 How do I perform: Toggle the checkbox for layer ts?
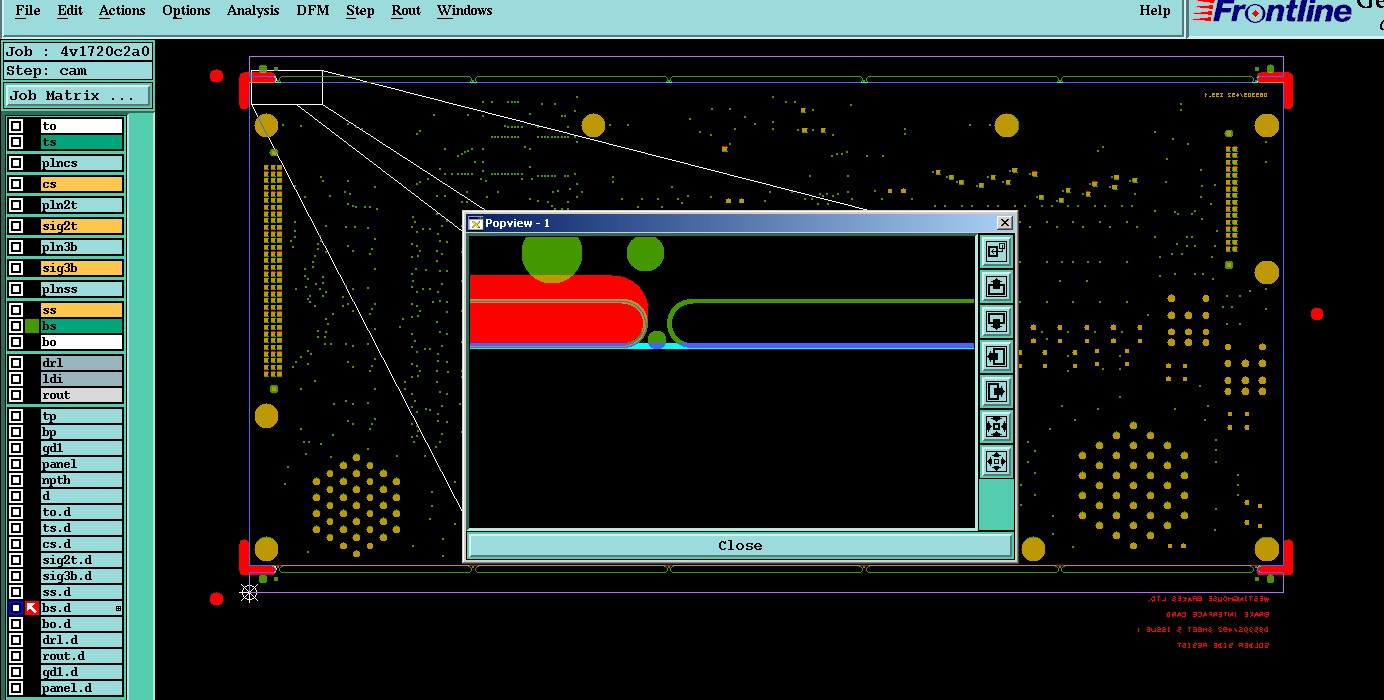[16, 142]
